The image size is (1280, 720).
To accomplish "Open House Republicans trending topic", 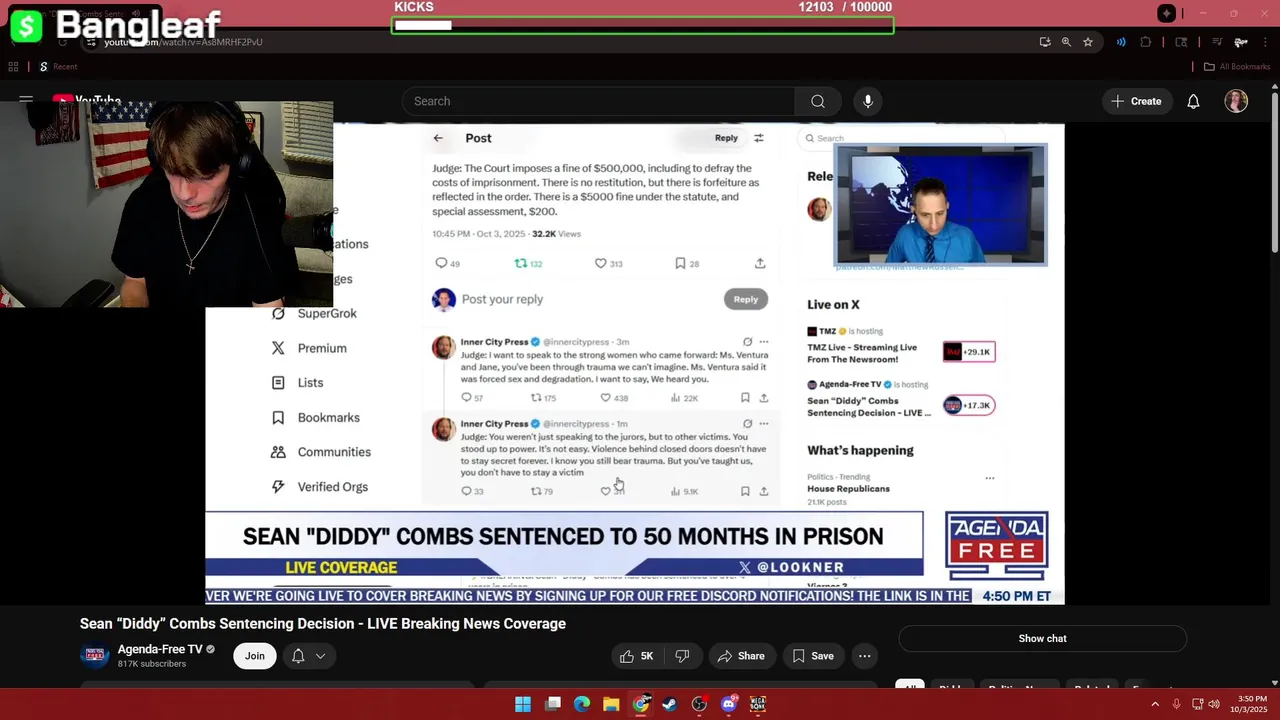I will (848, 489).
